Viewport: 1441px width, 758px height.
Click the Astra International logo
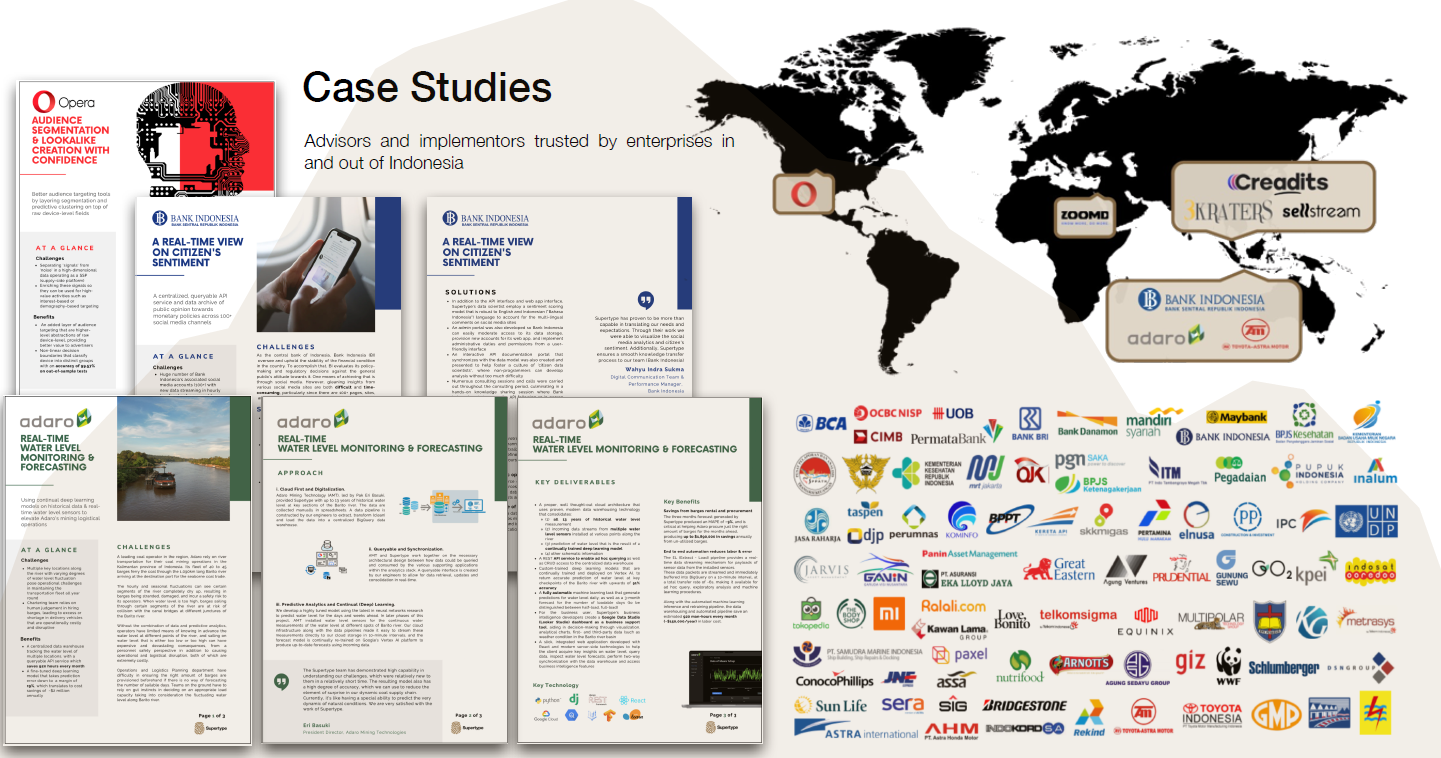pos(856,729)
